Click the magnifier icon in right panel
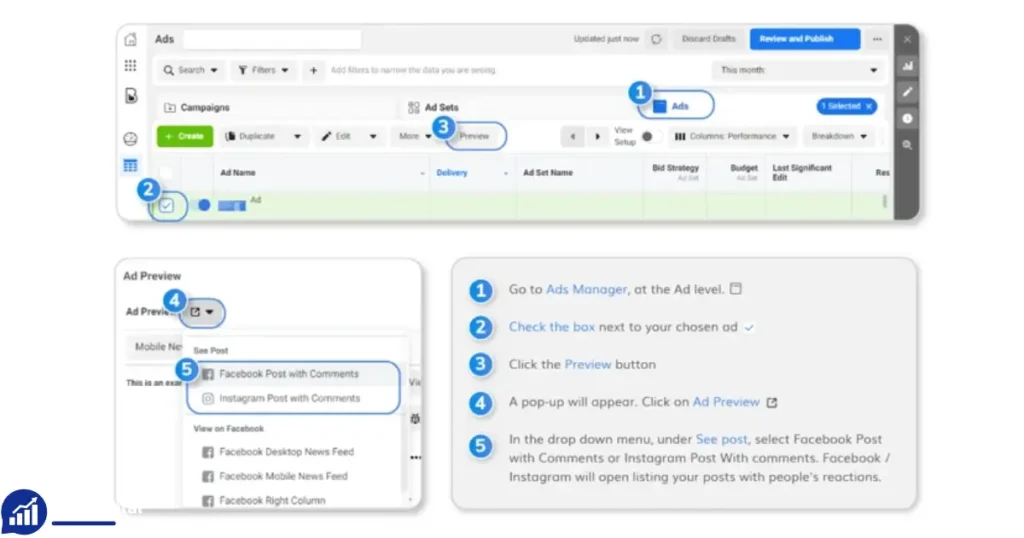The height and width of the screenshot is (538, 1024). [x=907, y=145]
